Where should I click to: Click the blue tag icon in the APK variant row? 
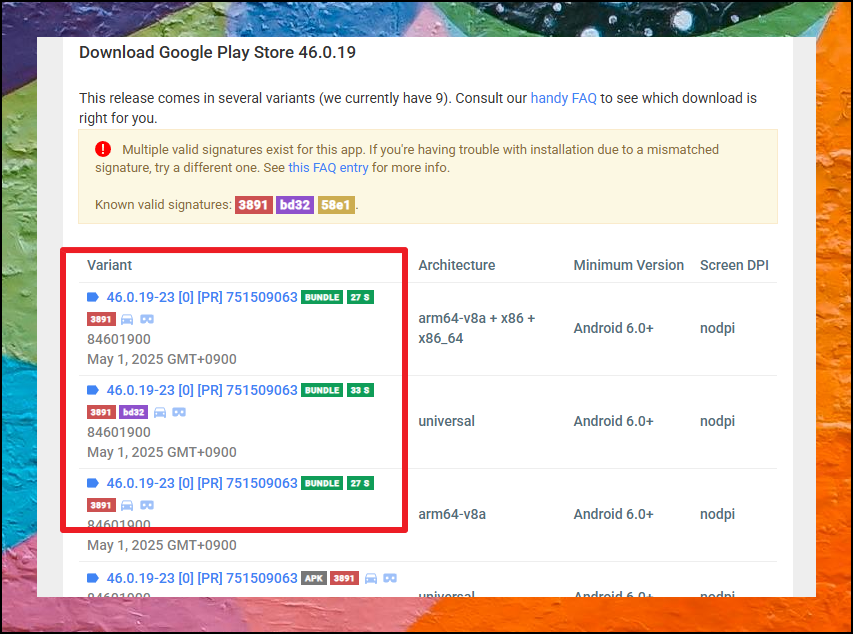(x=92, y=578)
